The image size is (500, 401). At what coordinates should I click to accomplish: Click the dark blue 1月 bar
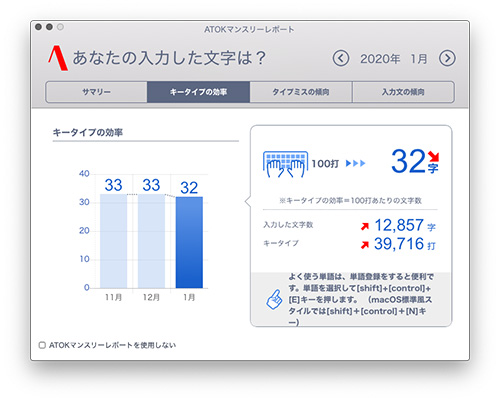(189, 242)
